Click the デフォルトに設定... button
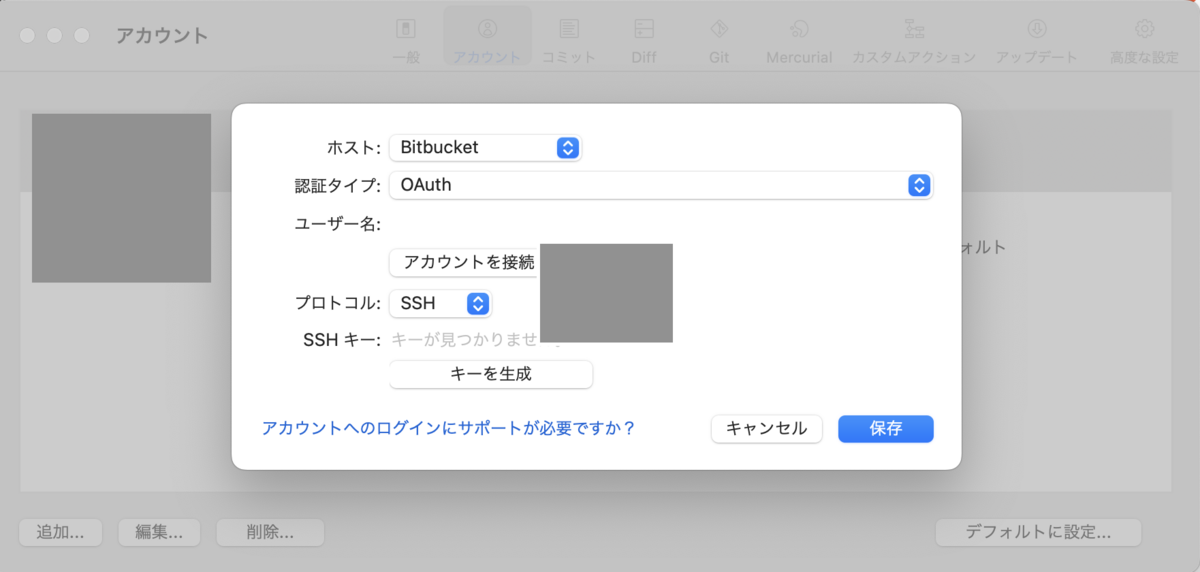Image resolution: width=1200 pixels, height=572 pixels. click(1038, 532)
